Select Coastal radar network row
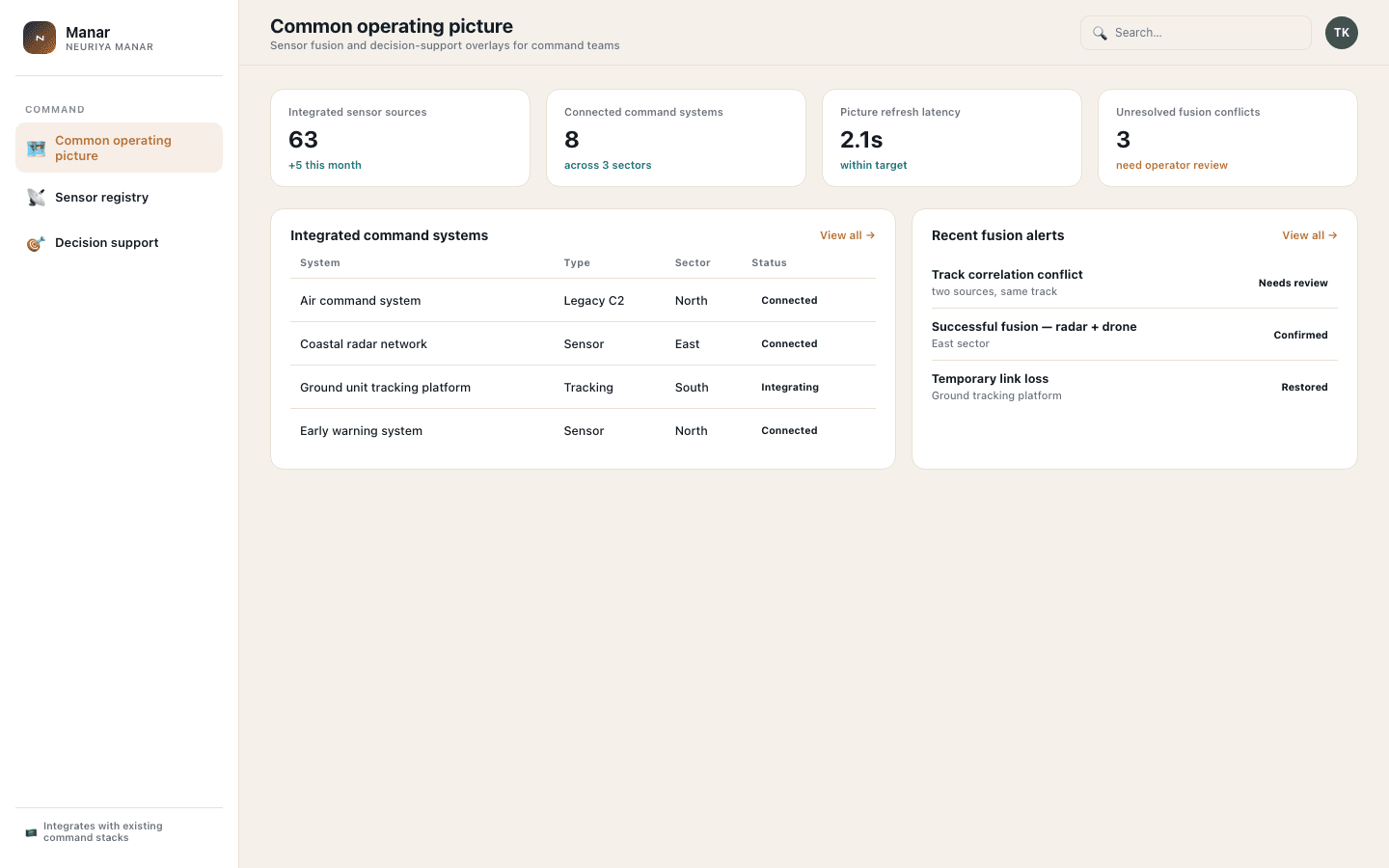 tap(583, 344)
